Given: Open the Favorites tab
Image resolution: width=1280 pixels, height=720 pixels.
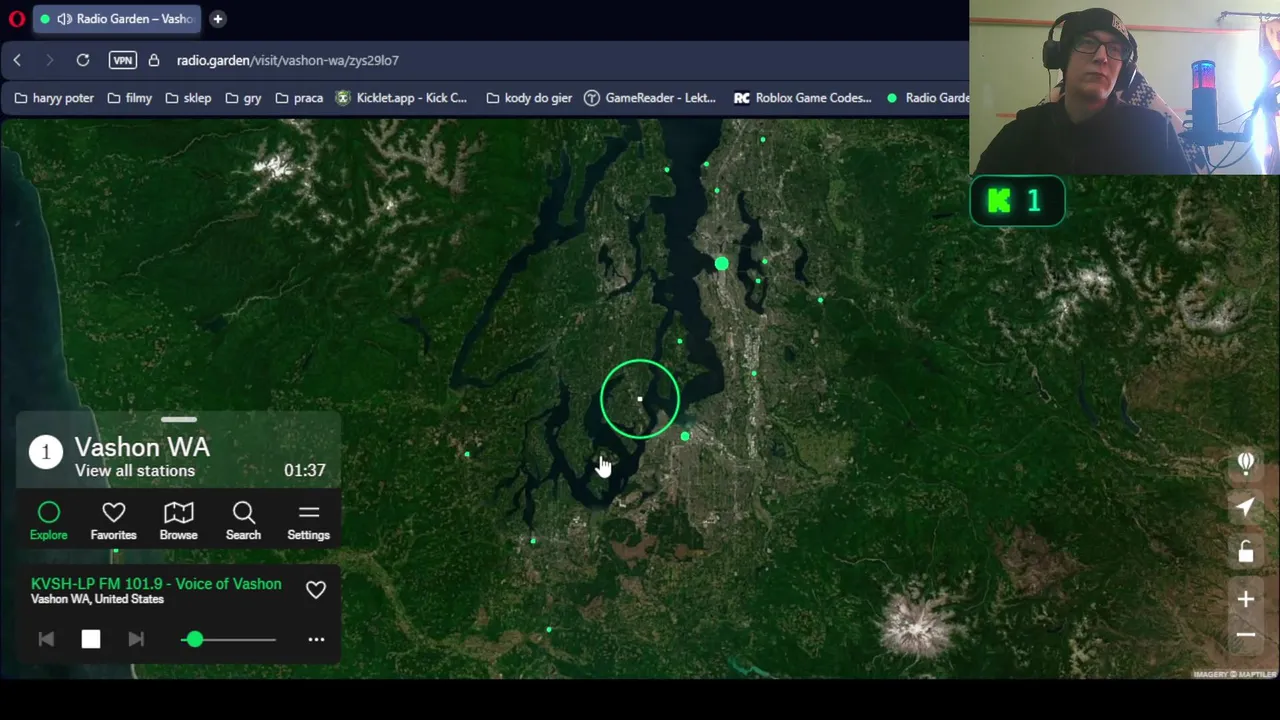Looking at the screenshot, I should [113, 521].
